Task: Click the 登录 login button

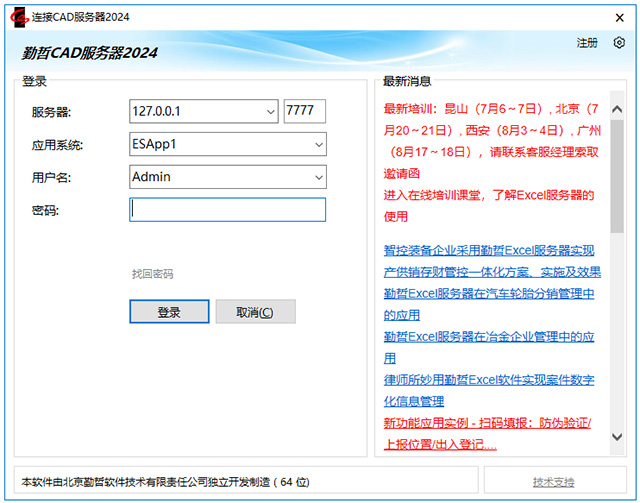Action: coord(169,312)
